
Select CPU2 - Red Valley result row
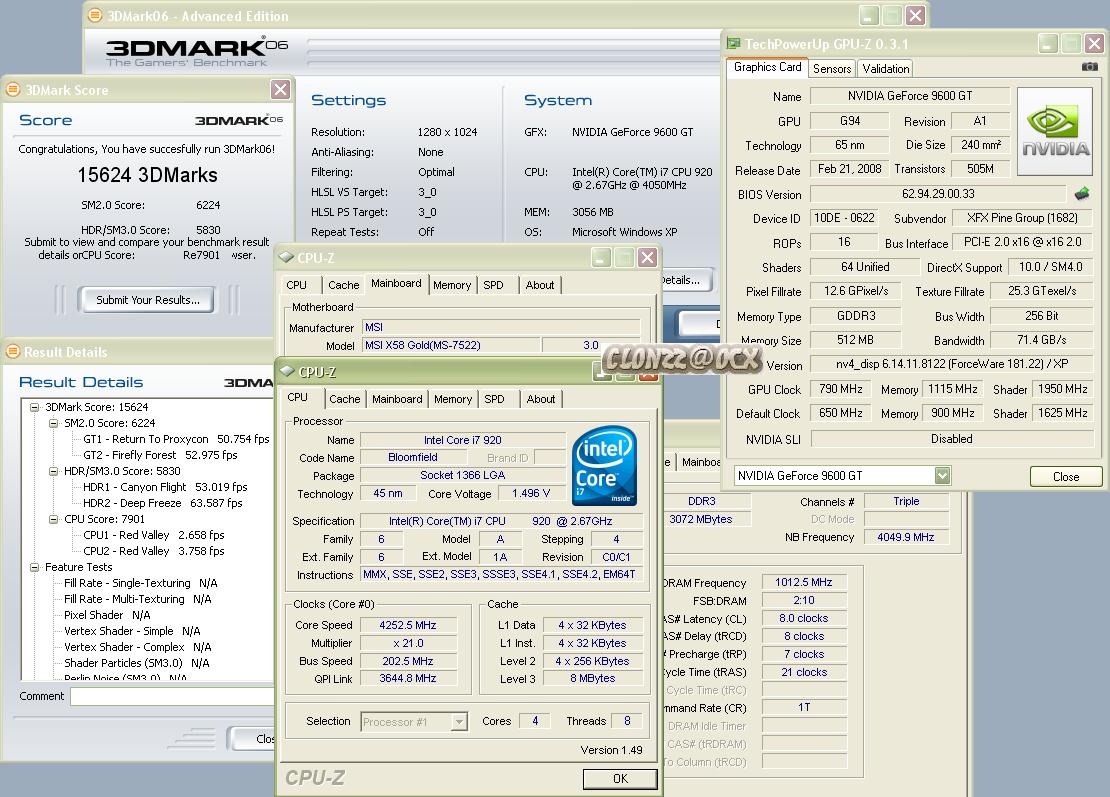154,551
